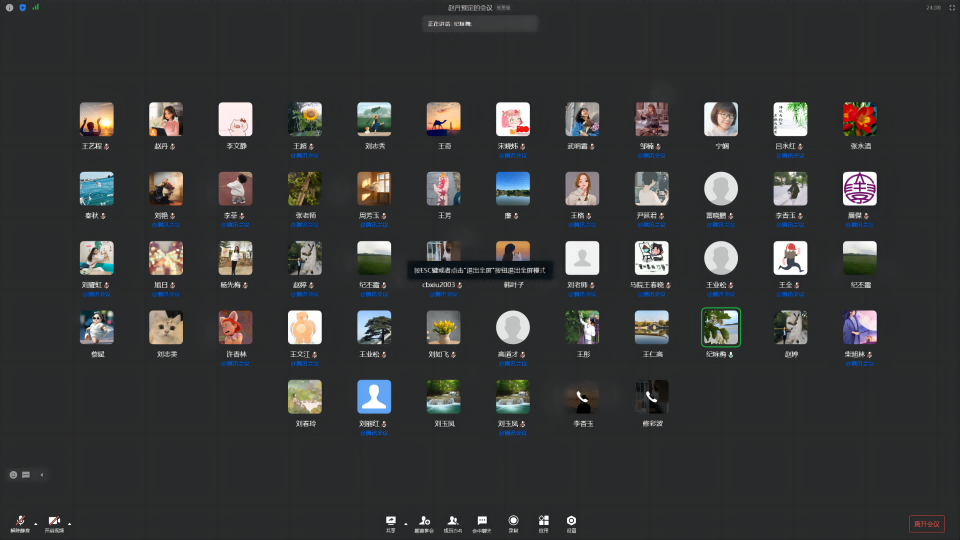Open quick message bubble icon beside smiley
This screenshot has height=540, width=960.
(26, 475)
